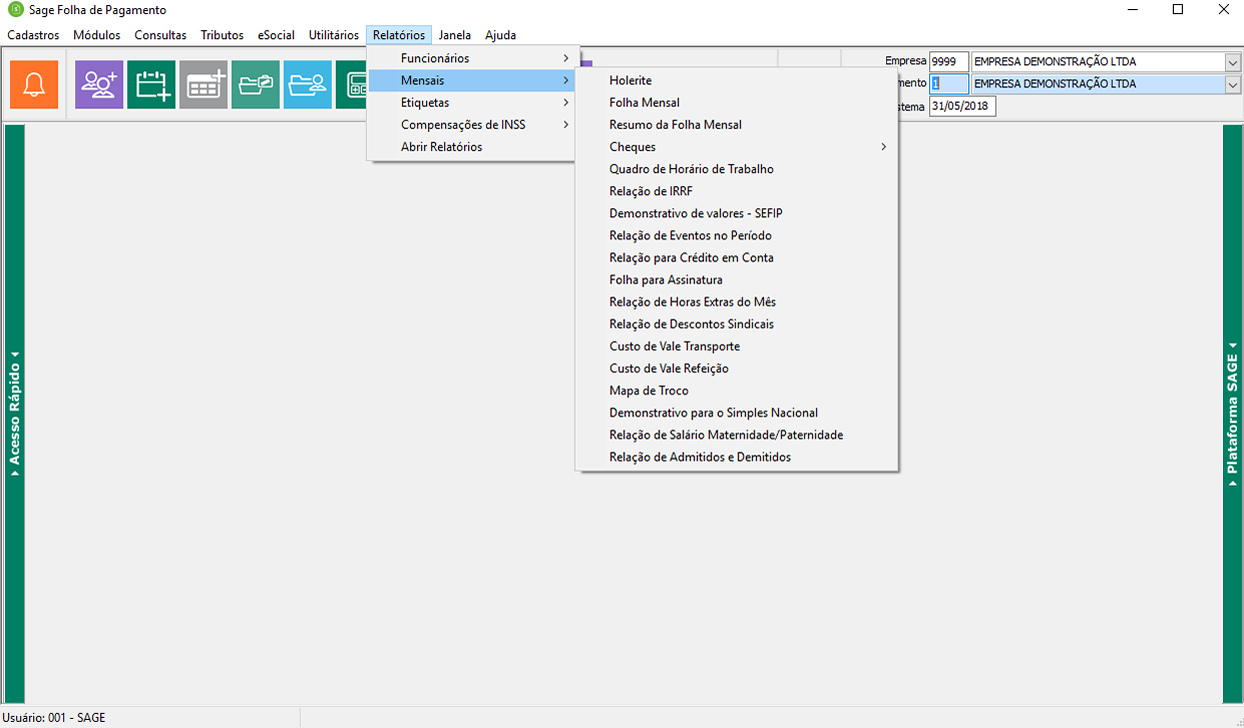This screenshot has height=728, width=1244.
Task: Choose Relação de IRRF report
Action: click(650, 191)
